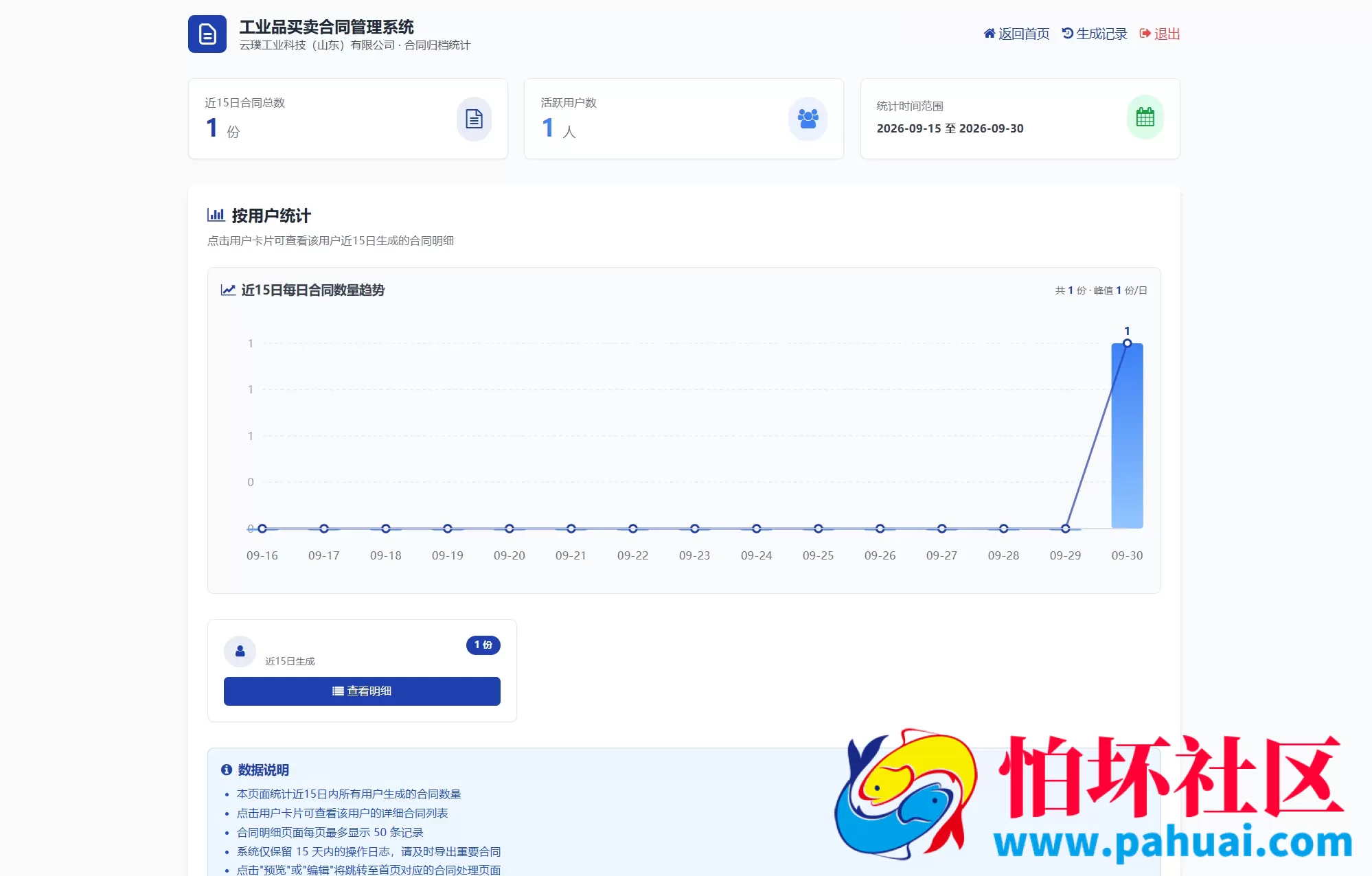Click the users group icon in 活跃用户数 card
Image resolution: width=1372 pixels, height=876 pixels.
point(808,119)
